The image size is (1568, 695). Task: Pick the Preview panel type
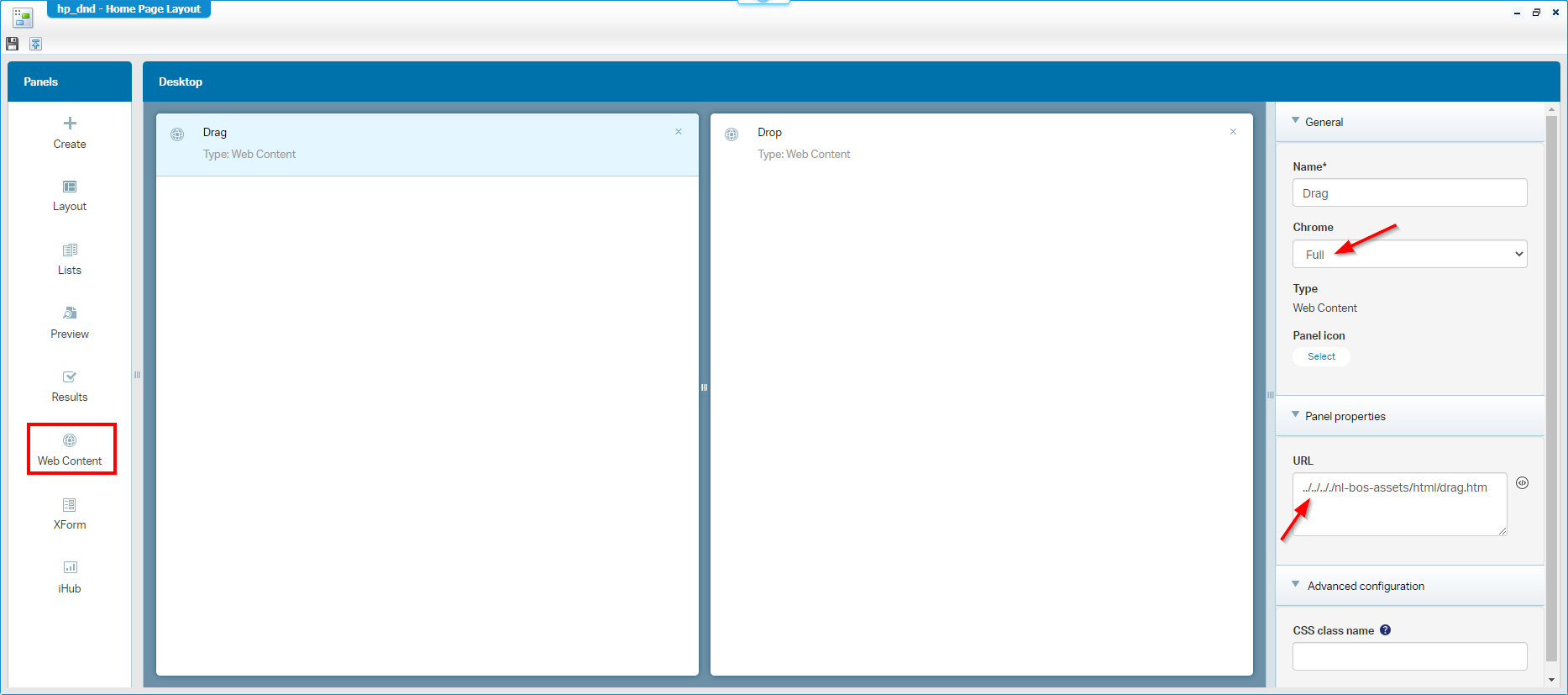70,323
